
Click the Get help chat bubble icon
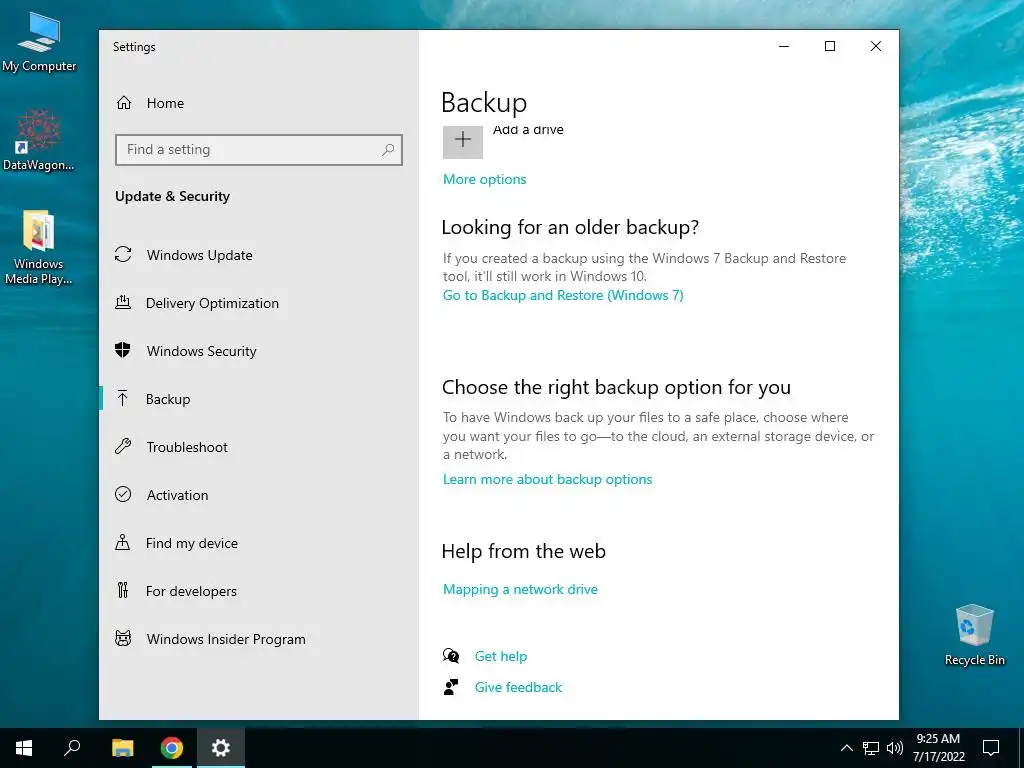click(x=451, y=656)
